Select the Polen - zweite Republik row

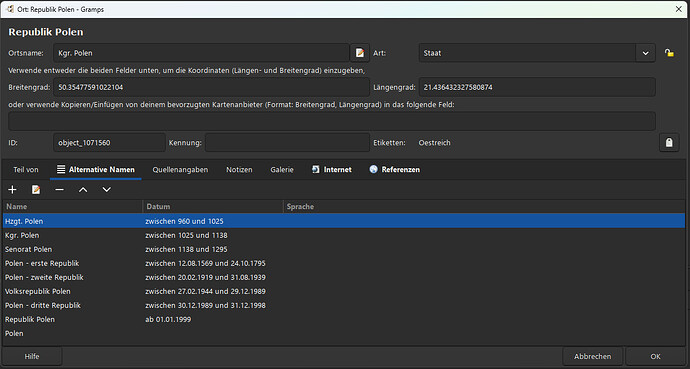pyautogui.click(x=344, y=278)
